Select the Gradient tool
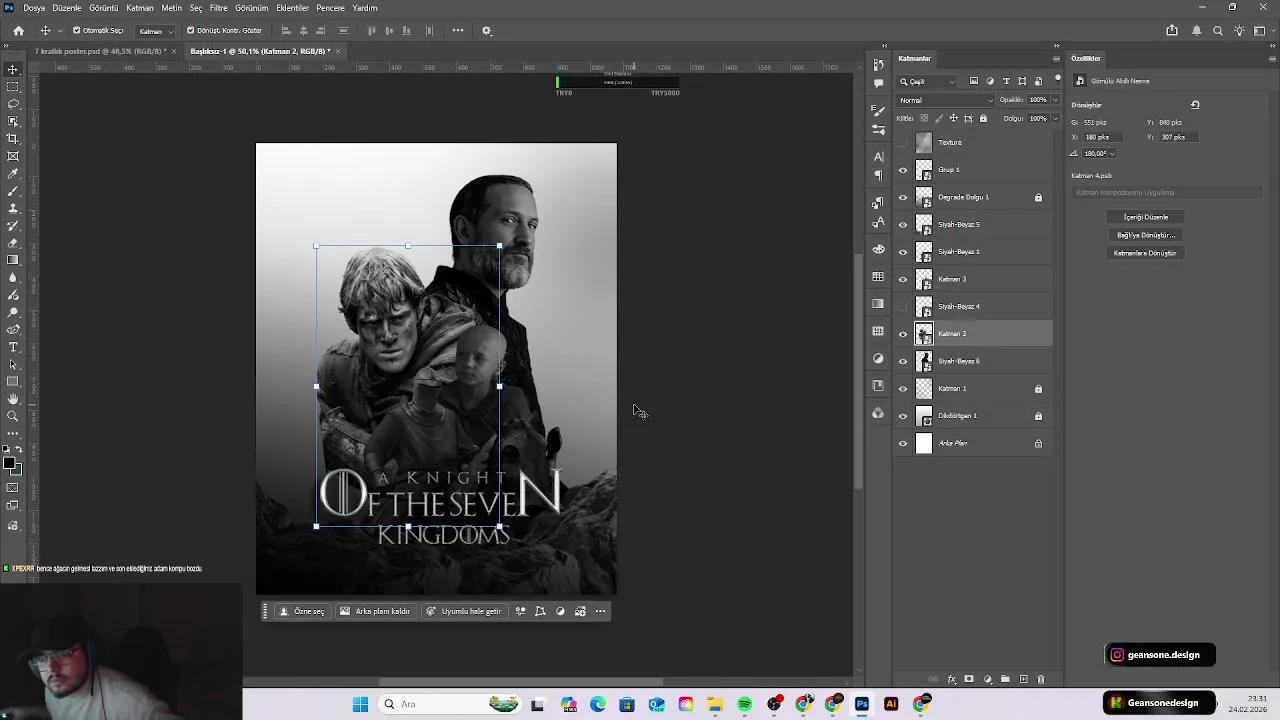This screenshot has width=1280, height=720. click(13, 260)
